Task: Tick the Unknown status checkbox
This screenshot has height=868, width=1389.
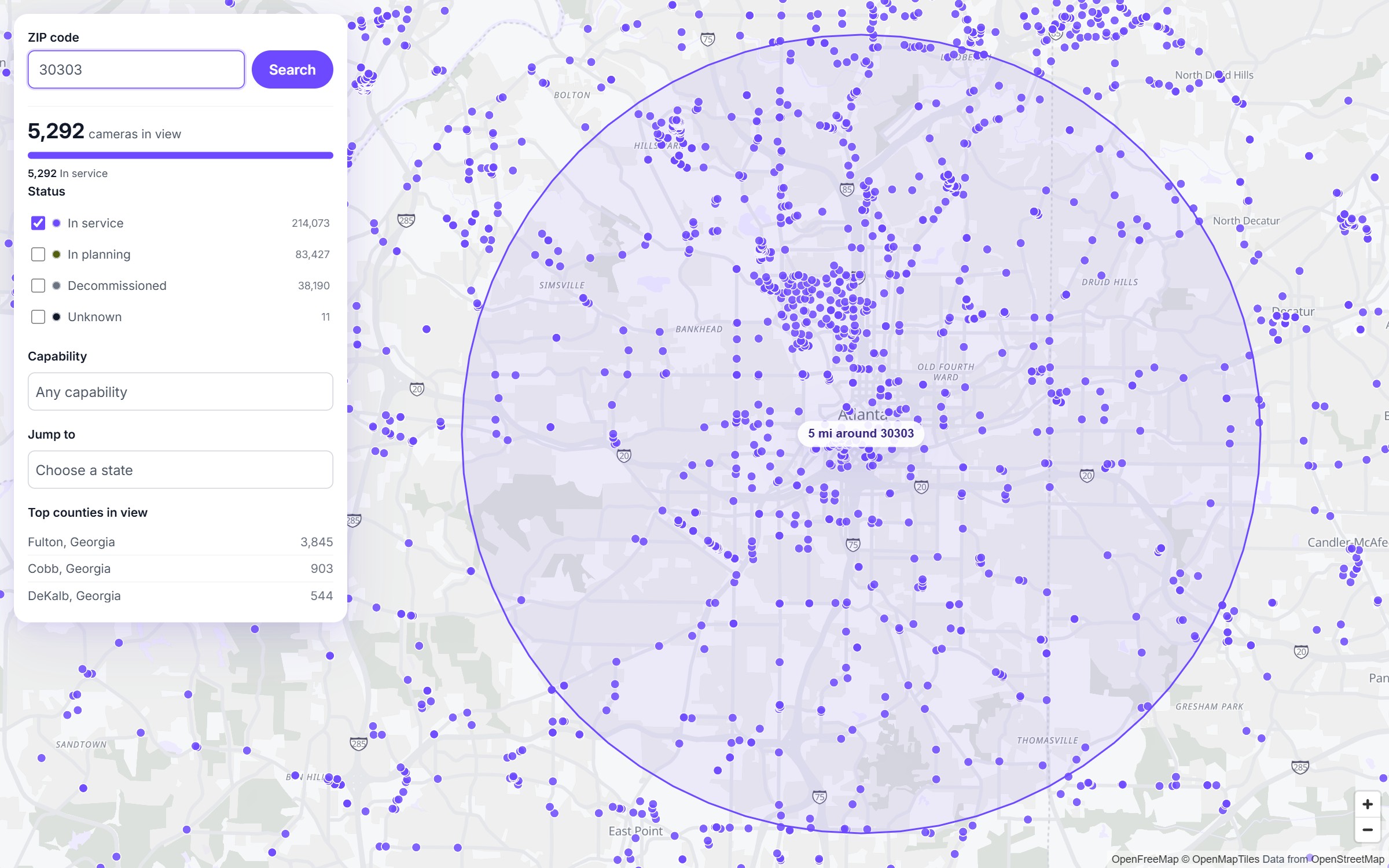Action: 38,317
